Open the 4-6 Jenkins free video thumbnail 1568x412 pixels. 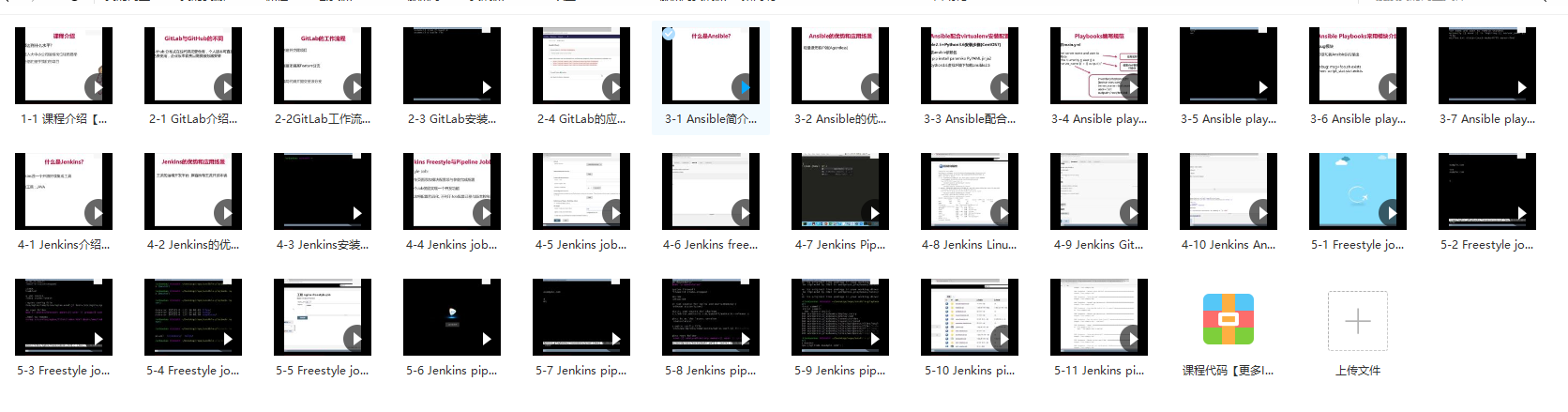tap(711, 191)
